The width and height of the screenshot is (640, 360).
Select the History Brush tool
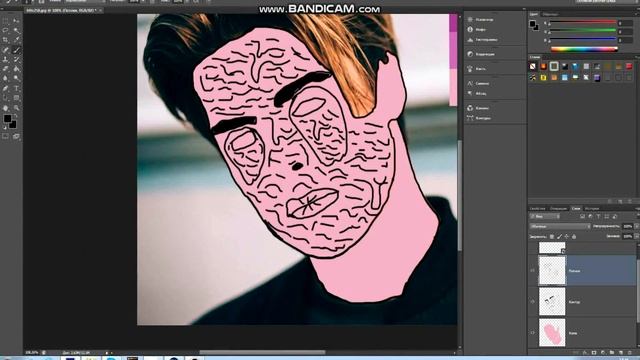click(x=16, y=60)
